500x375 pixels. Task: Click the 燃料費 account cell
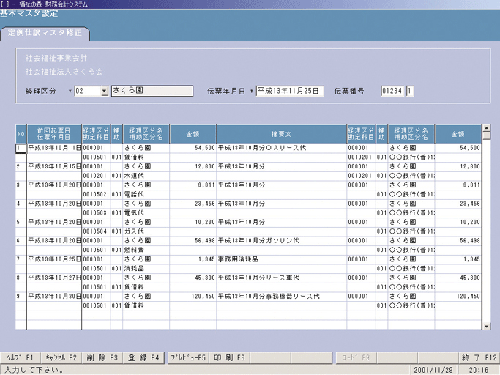(x=146, y=250)
